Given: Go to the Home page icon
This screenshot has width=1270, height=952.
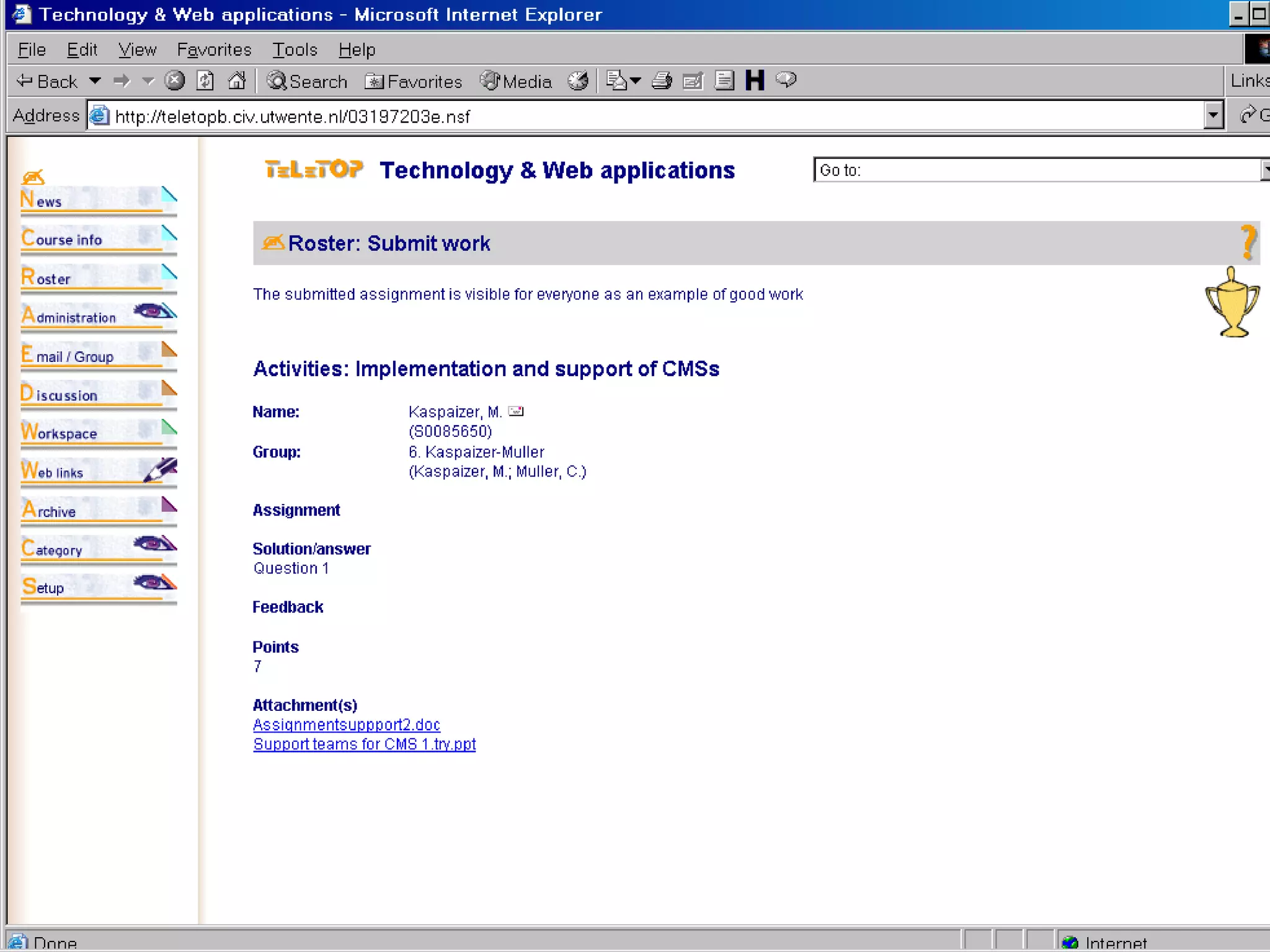Looking at the screenshot, I should 237,81.
